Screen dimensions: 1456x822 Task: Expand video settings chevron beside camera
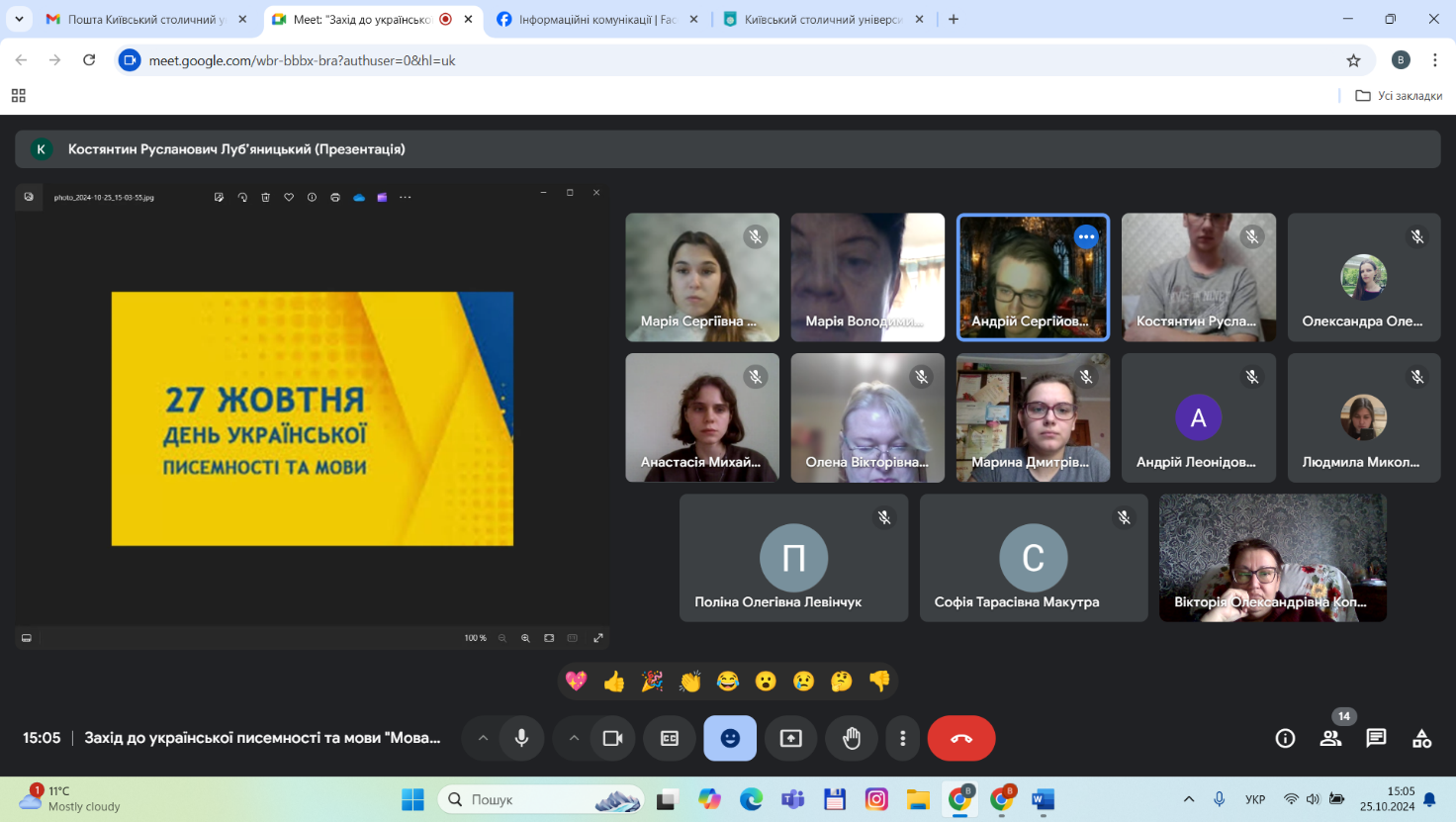(x=574, y=738)
